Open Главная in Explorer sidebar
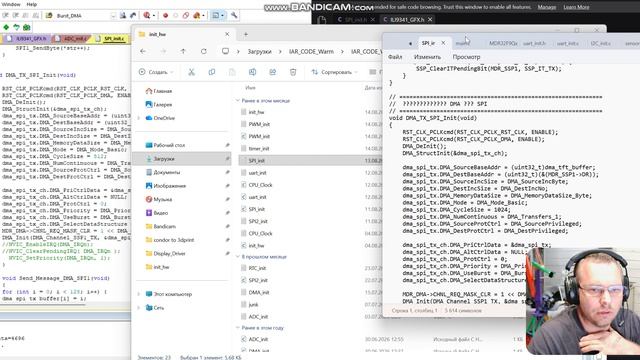 click(159, 91)
